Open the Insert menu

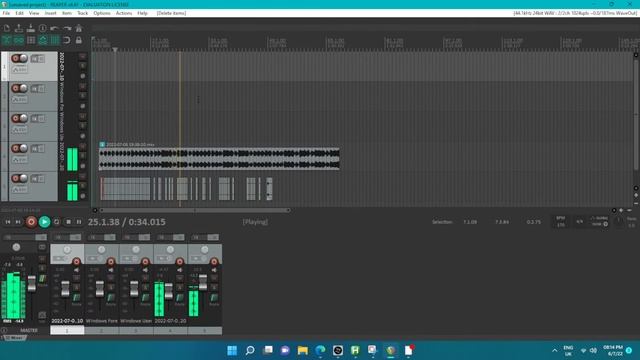(50, 13)
